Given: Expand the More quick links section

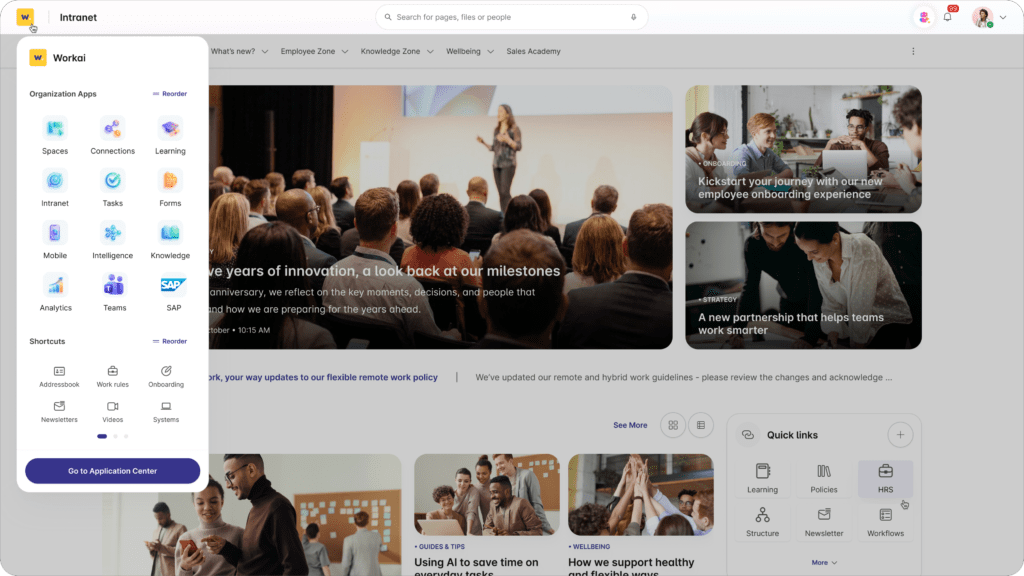Looking at the screenshot, I should 823,562.
